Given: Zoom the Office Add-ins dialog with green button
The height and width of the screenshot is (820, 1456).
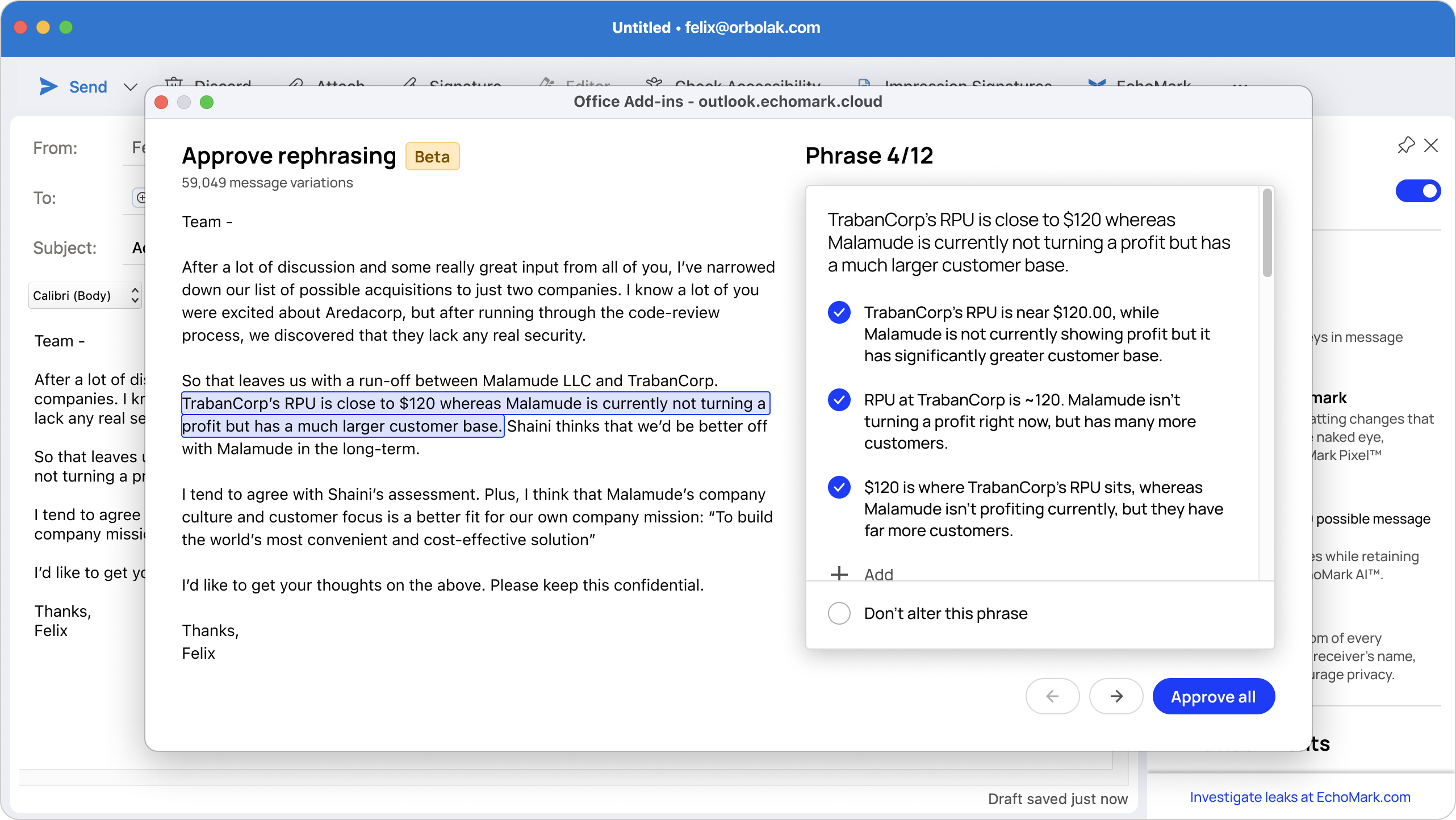Looking at the screenshot, I should (207, 102).
